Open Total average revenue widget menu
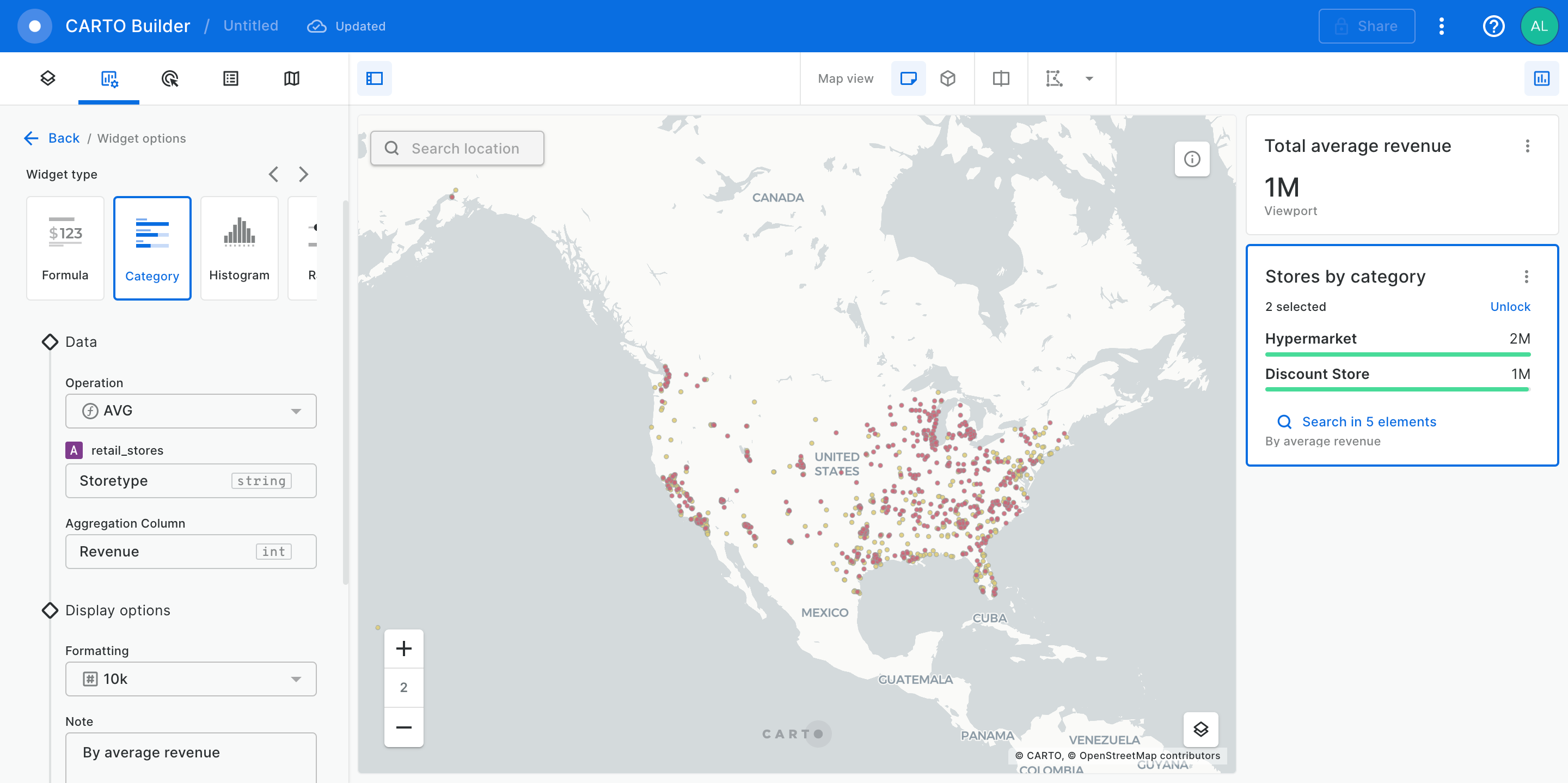Viewport: 1568px width, 783px height. pos(1527,145)
